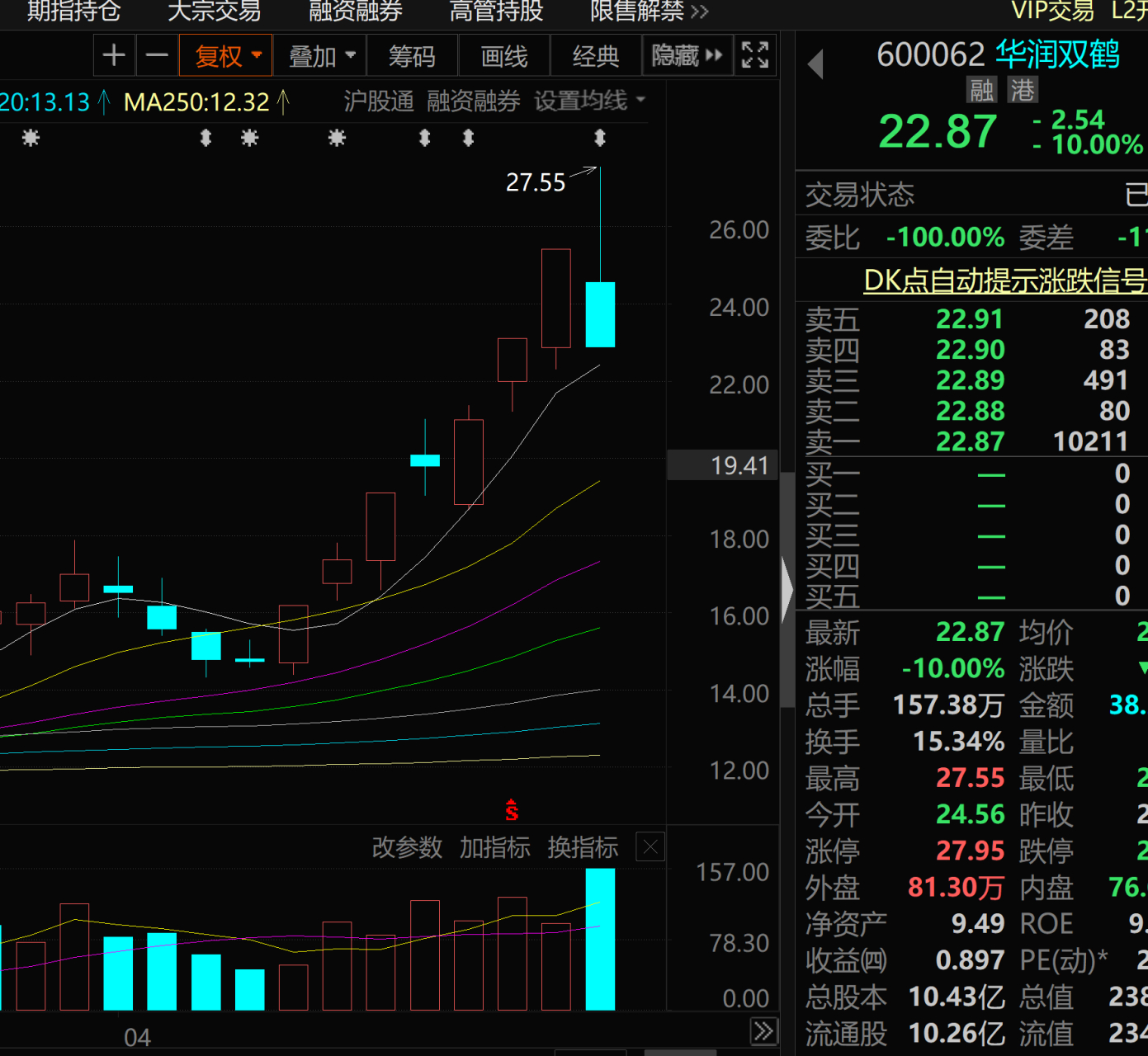
Task: Click the 涨停 value 27.95
Action: pos(970,851)
